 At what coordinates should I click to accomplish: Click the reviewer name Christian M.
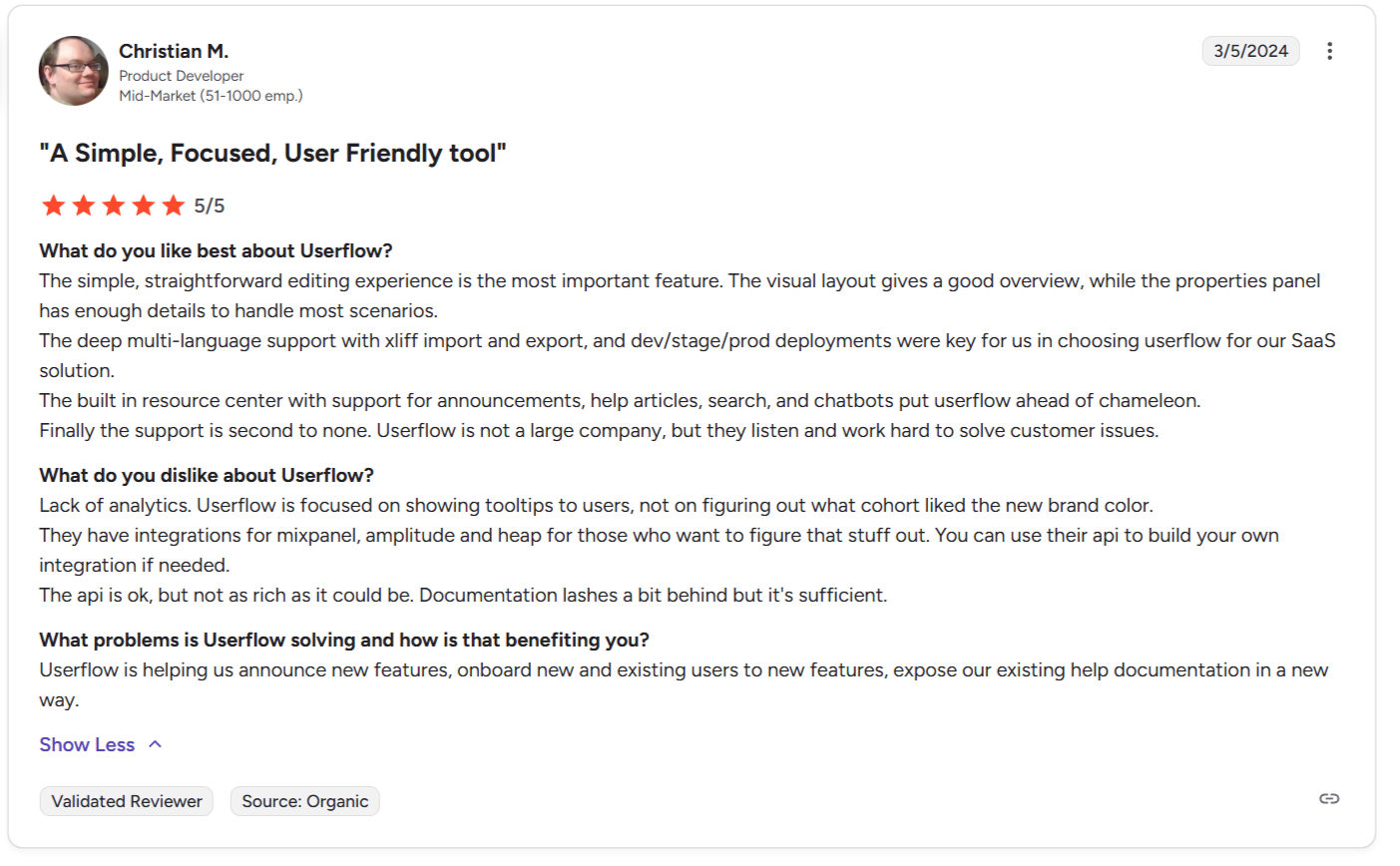pyautogui.click(x=174, y=51)
